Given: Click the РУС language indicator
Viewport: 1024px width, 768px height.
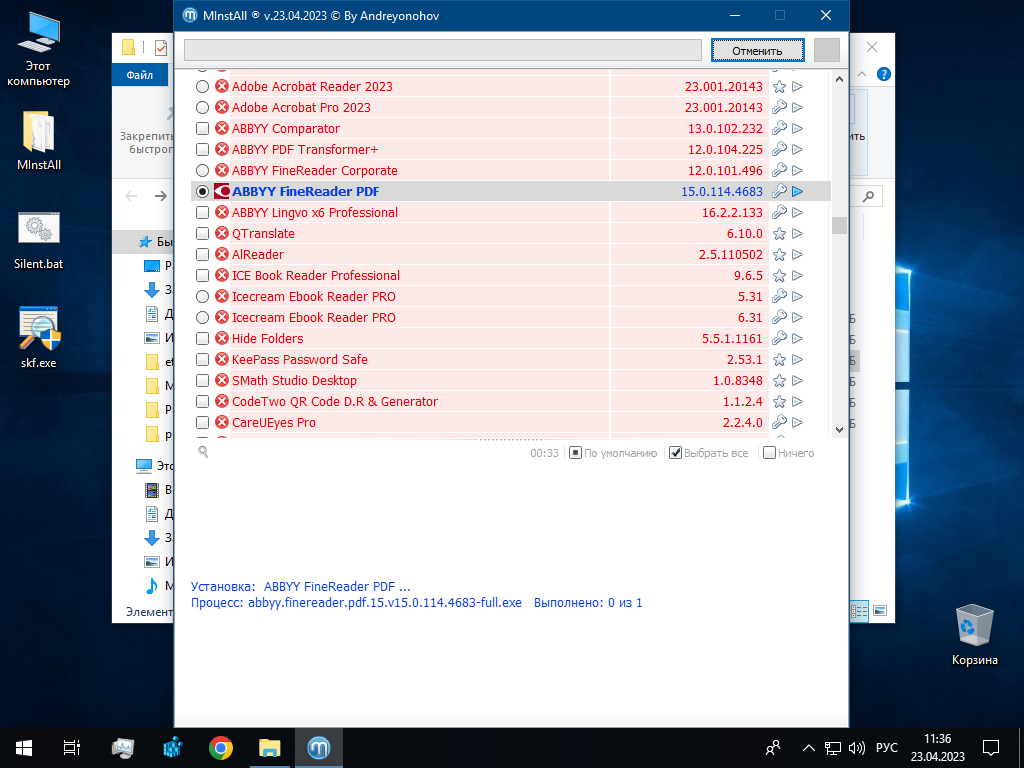Looking at the screenshot, I should [x=887, y=748].
